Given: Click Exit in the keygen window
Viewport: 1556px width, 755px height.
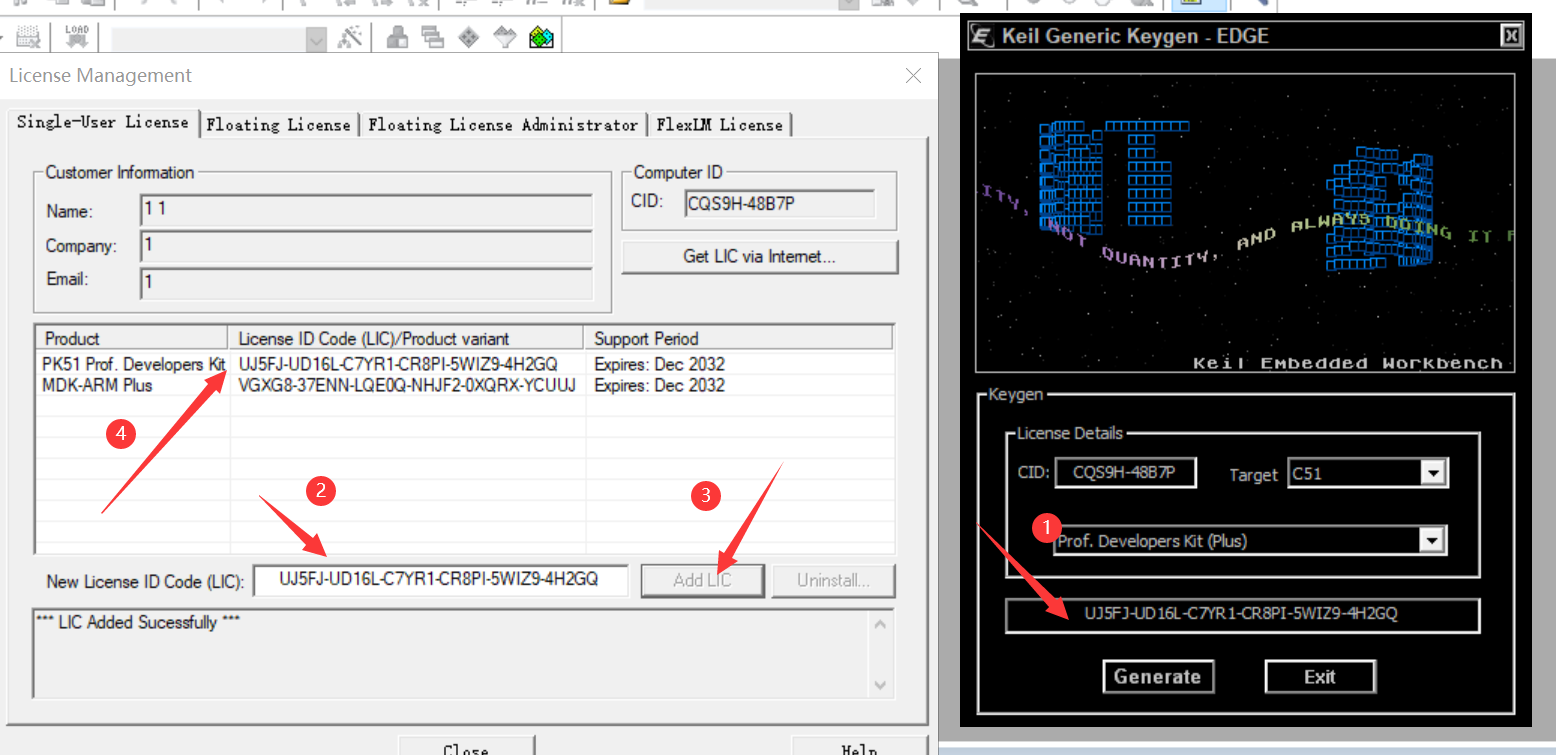Looking at the screenshot, I should point(1320,677).
